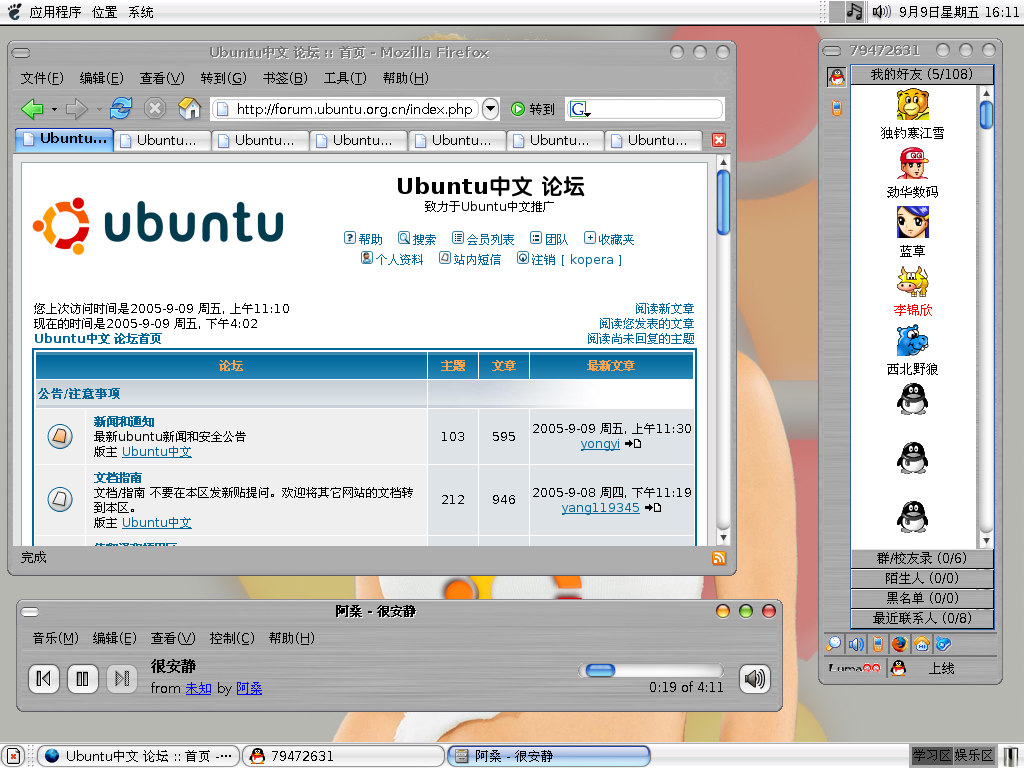Click the grey forward arrow in Firefox
Viewport: 1024px width, 768px height.
76,108
